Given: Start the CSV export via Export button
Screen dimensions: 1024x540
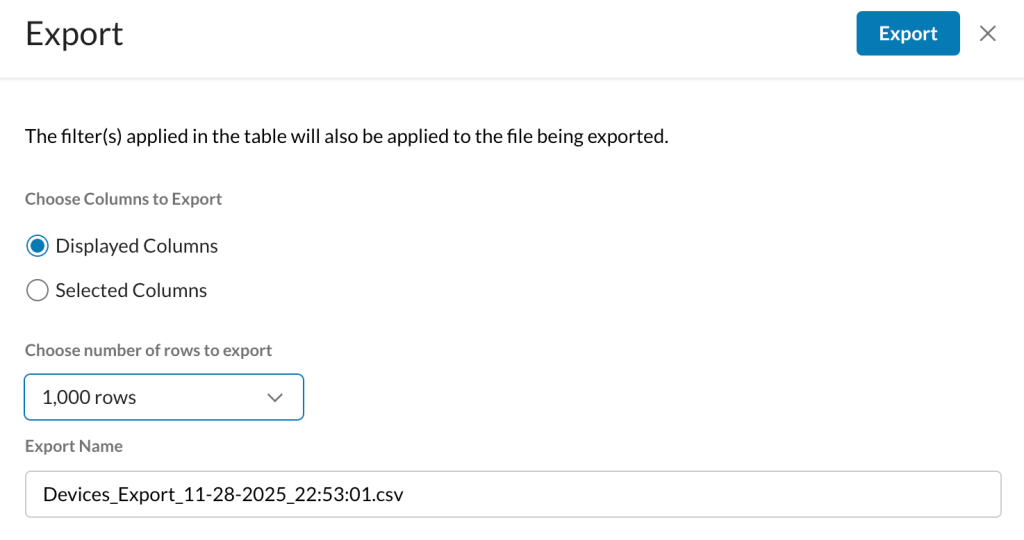Looking at the screenshot, I should pos(908,33).
